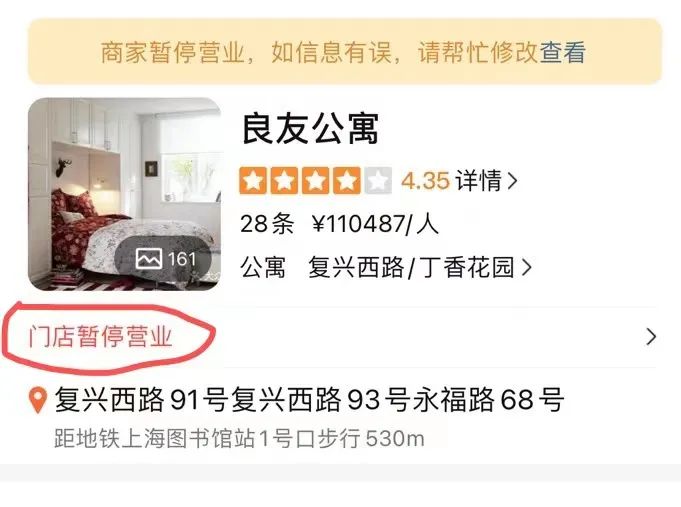
Task: Open 复兴西路/丁香花园 area link
Action: (x=411, y=267)
